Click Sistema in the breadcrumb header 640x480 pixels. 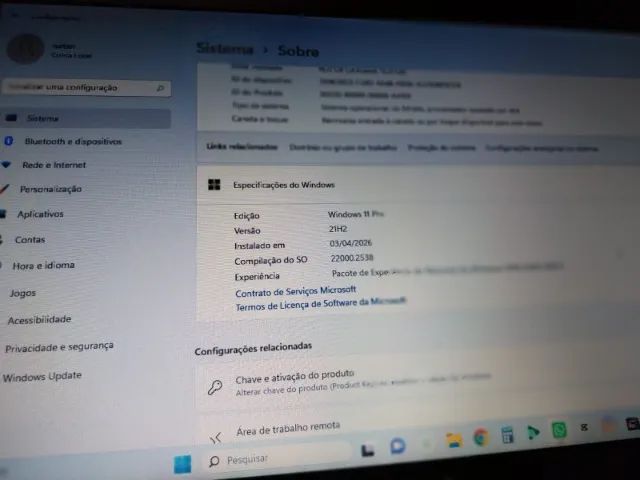pos(224,49)
